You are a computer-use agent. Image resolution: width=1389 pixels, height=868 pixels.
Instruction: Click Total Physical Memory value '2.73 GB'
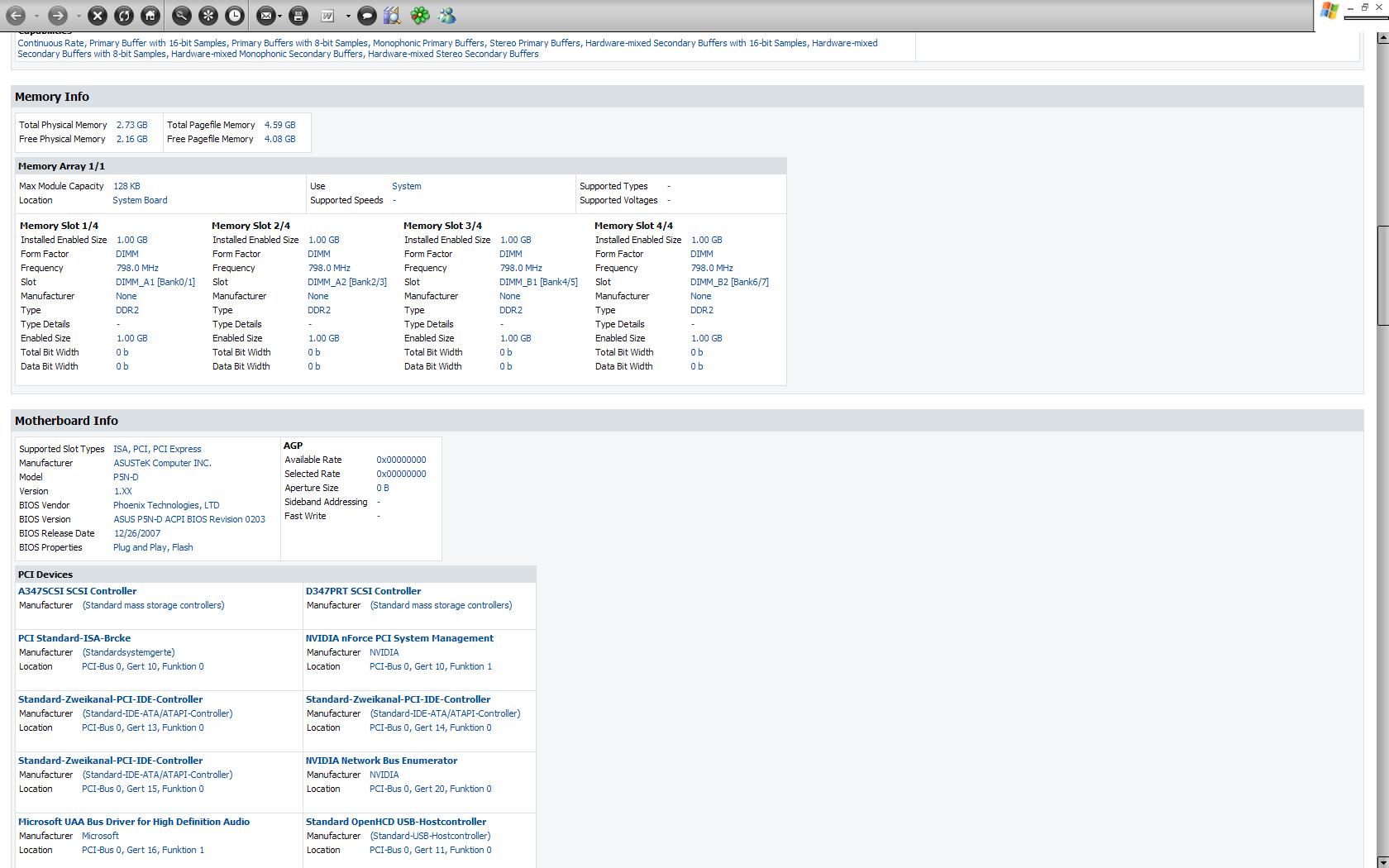[x=131, y=125]
